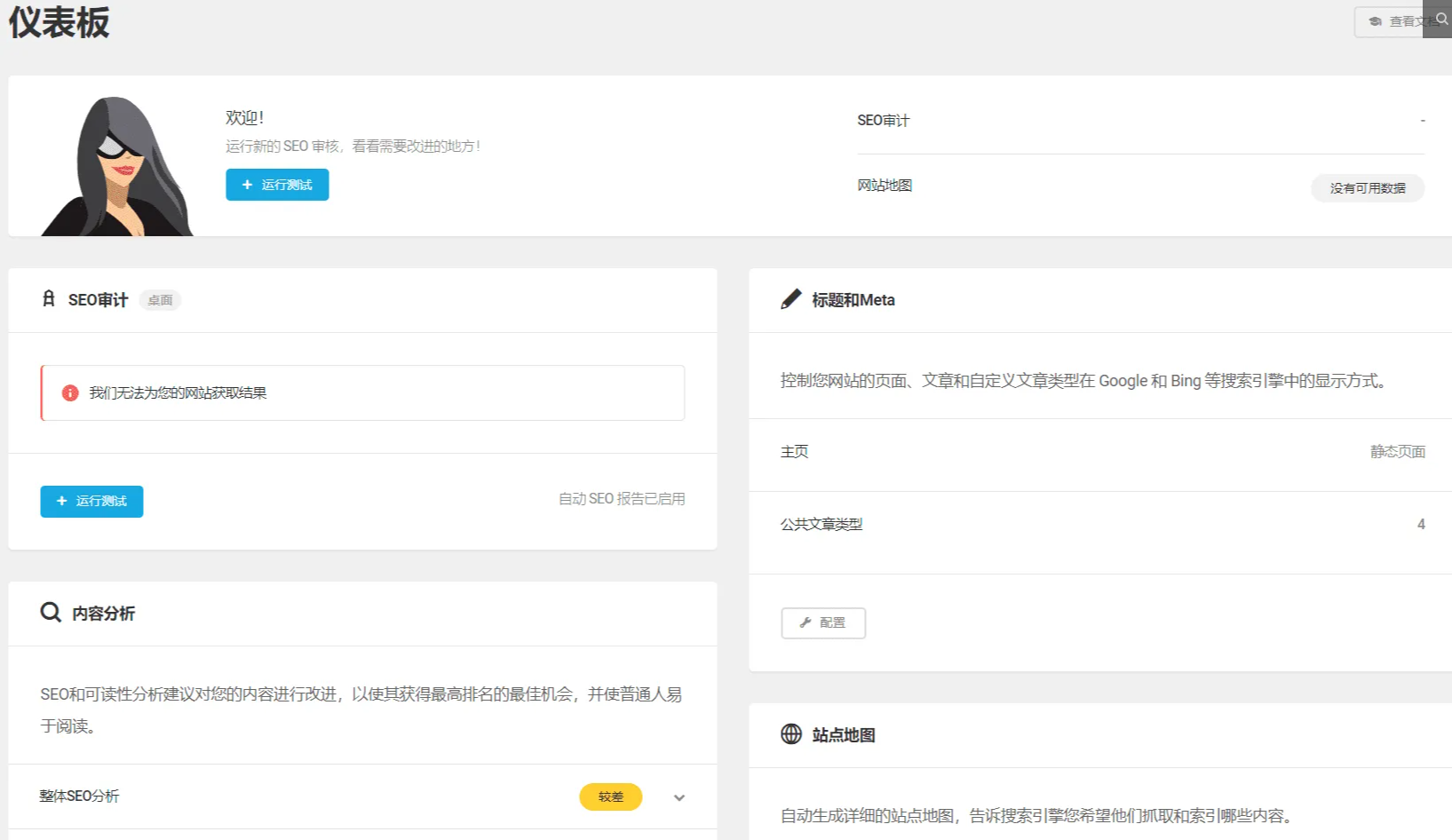Click the magnifier search icon at top right
This screenshot has height=840, width=1452.
(x=1440, y=19)
